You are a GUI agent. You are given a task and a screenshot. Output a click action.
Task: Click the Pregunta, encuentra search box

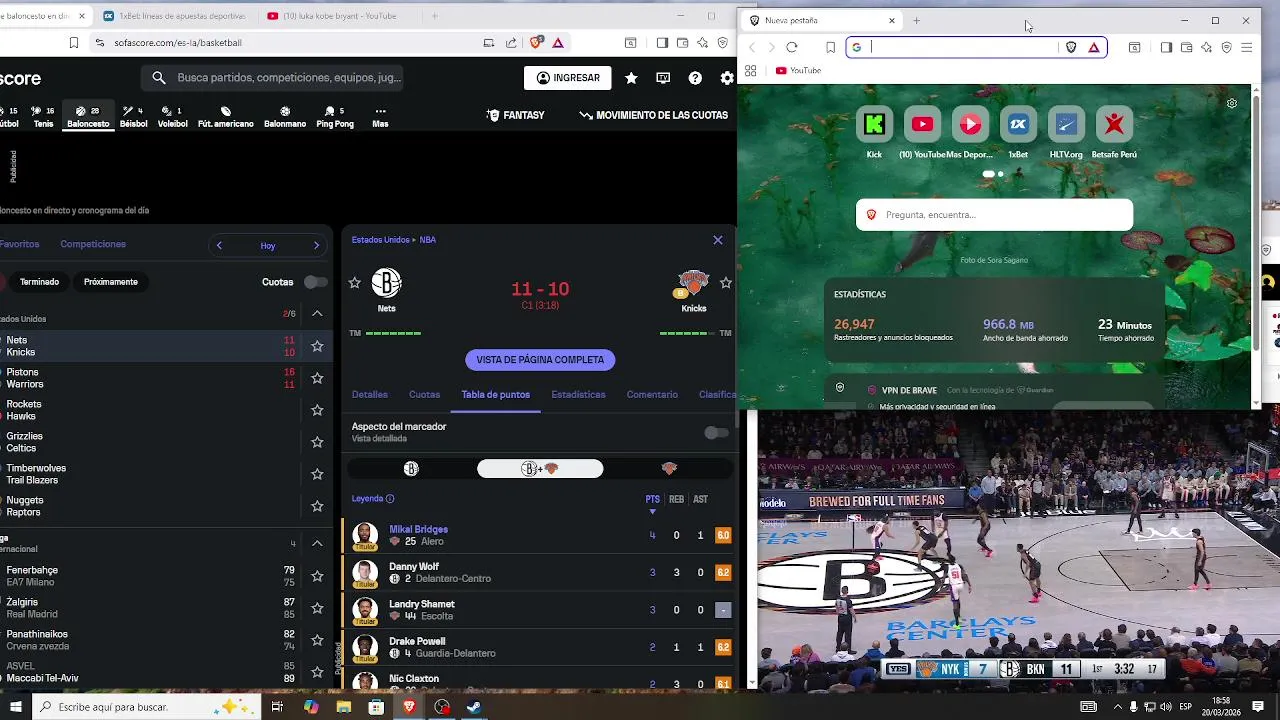click(994, 215)
